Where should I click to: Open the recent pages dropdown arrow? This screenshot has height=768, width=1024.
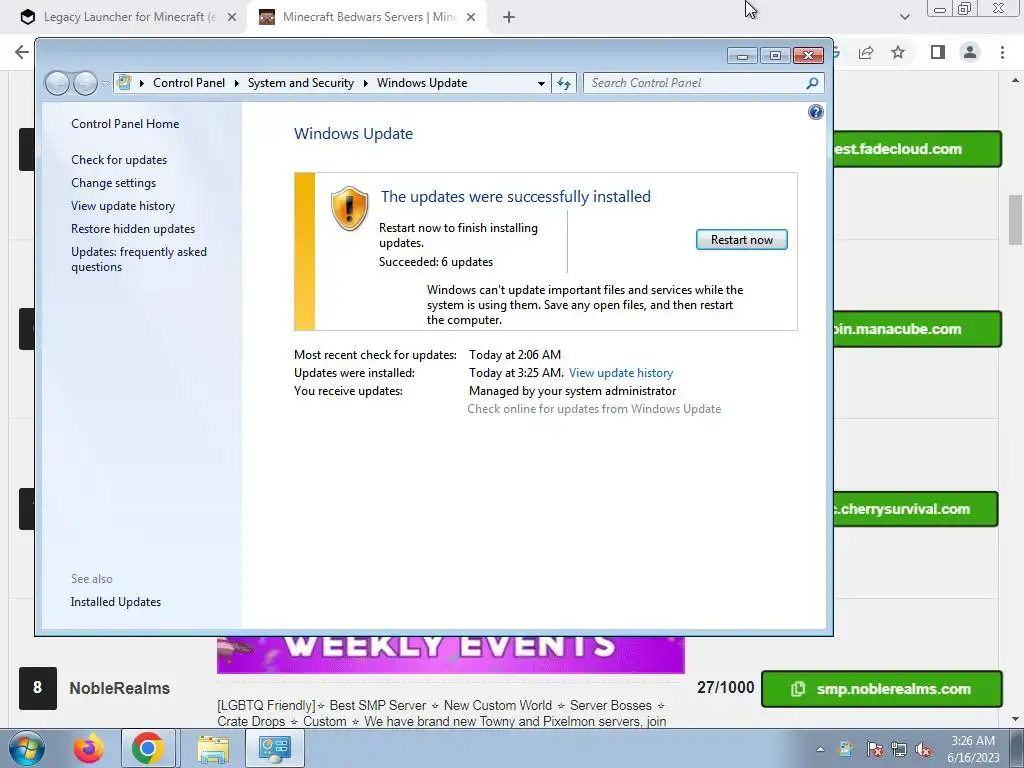(x=105, y=84)
